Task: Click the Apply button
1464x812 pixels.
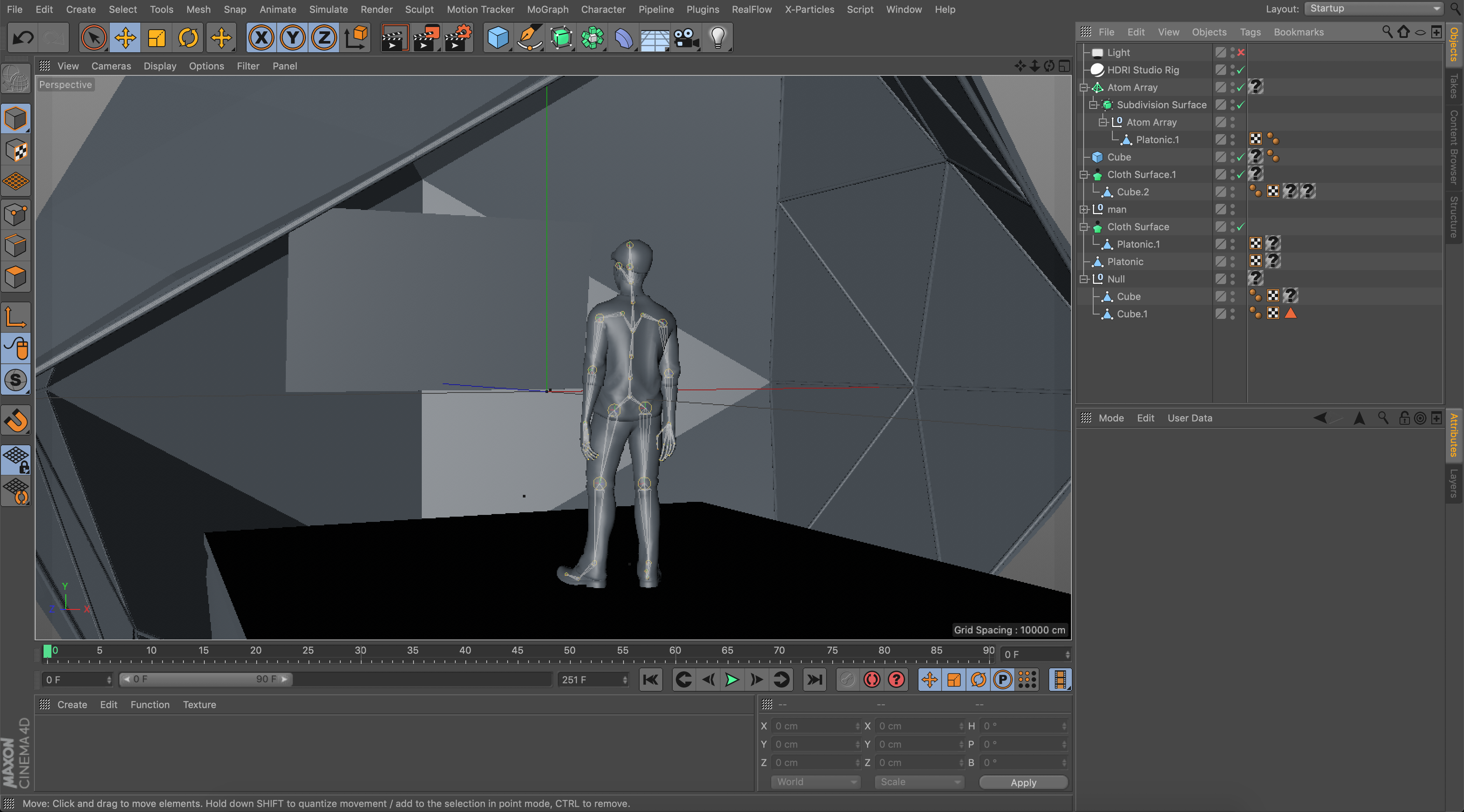Action: click(x=1023, y=782)
